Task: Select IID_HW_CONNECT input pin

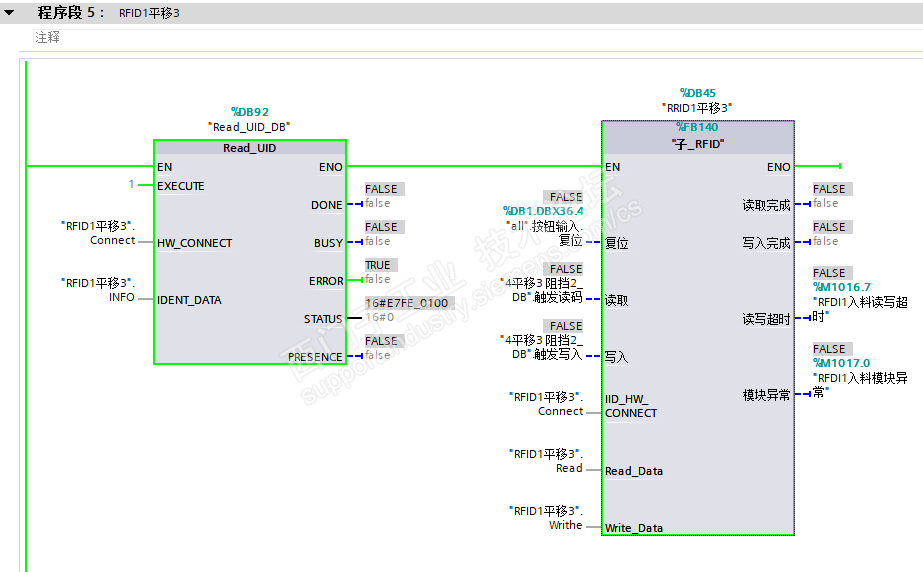Action: [x=630, y=406]
